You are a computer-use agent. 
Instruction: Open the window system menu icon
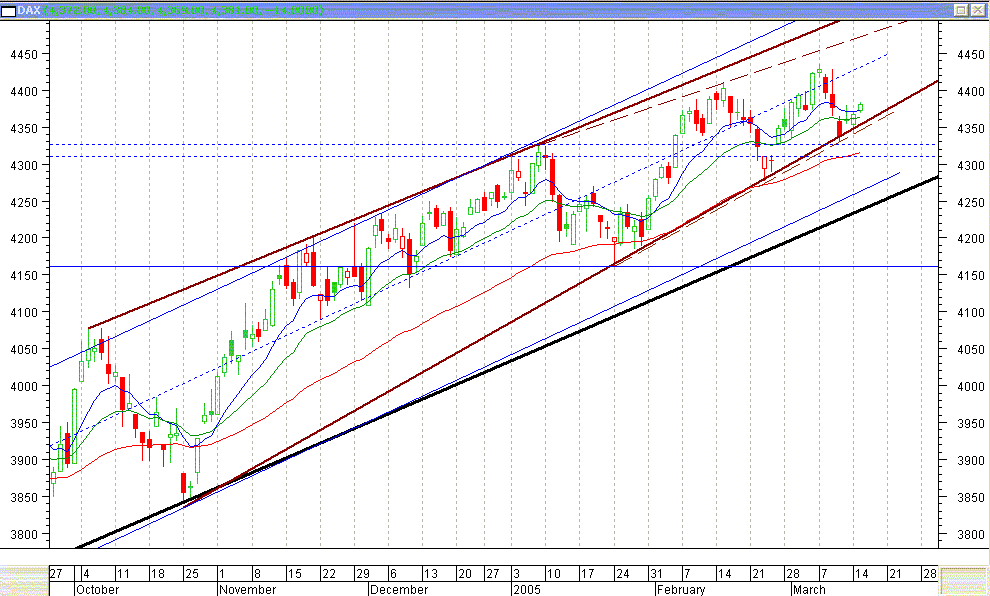pyautogui.click(x=10, y=8)
